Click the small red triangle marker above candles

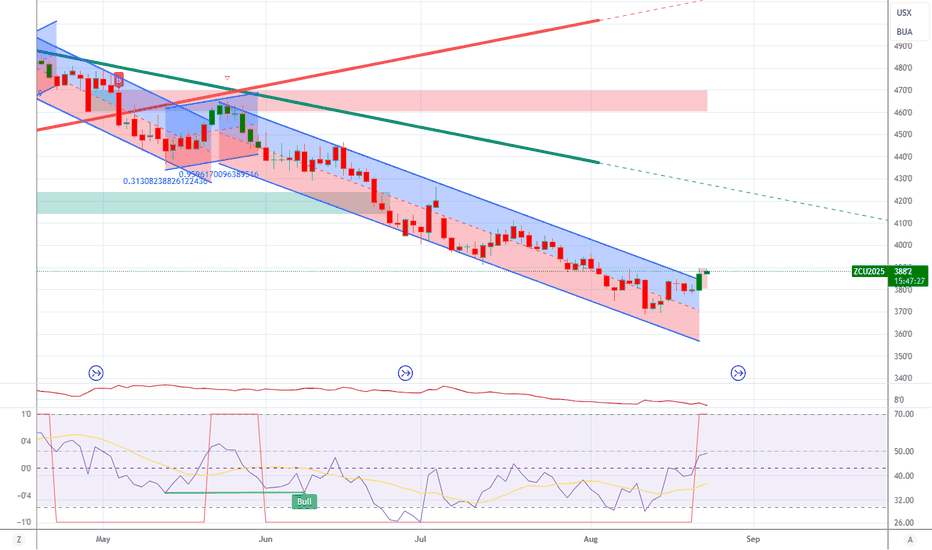pyautogui.click(x=227, y=78)
